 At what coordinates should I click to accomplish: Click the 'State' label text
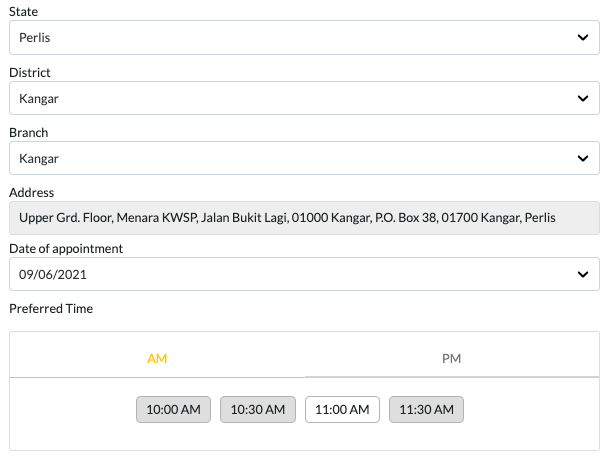(23, 12)
